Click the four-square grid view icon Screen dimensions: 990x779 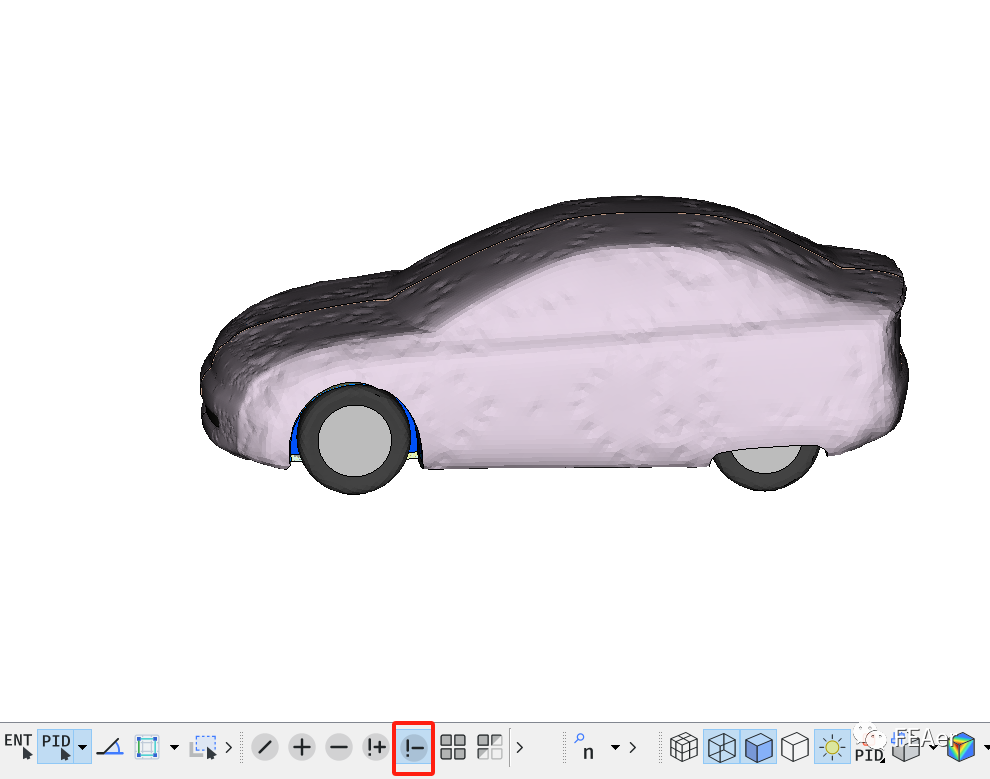click(453, 747)
